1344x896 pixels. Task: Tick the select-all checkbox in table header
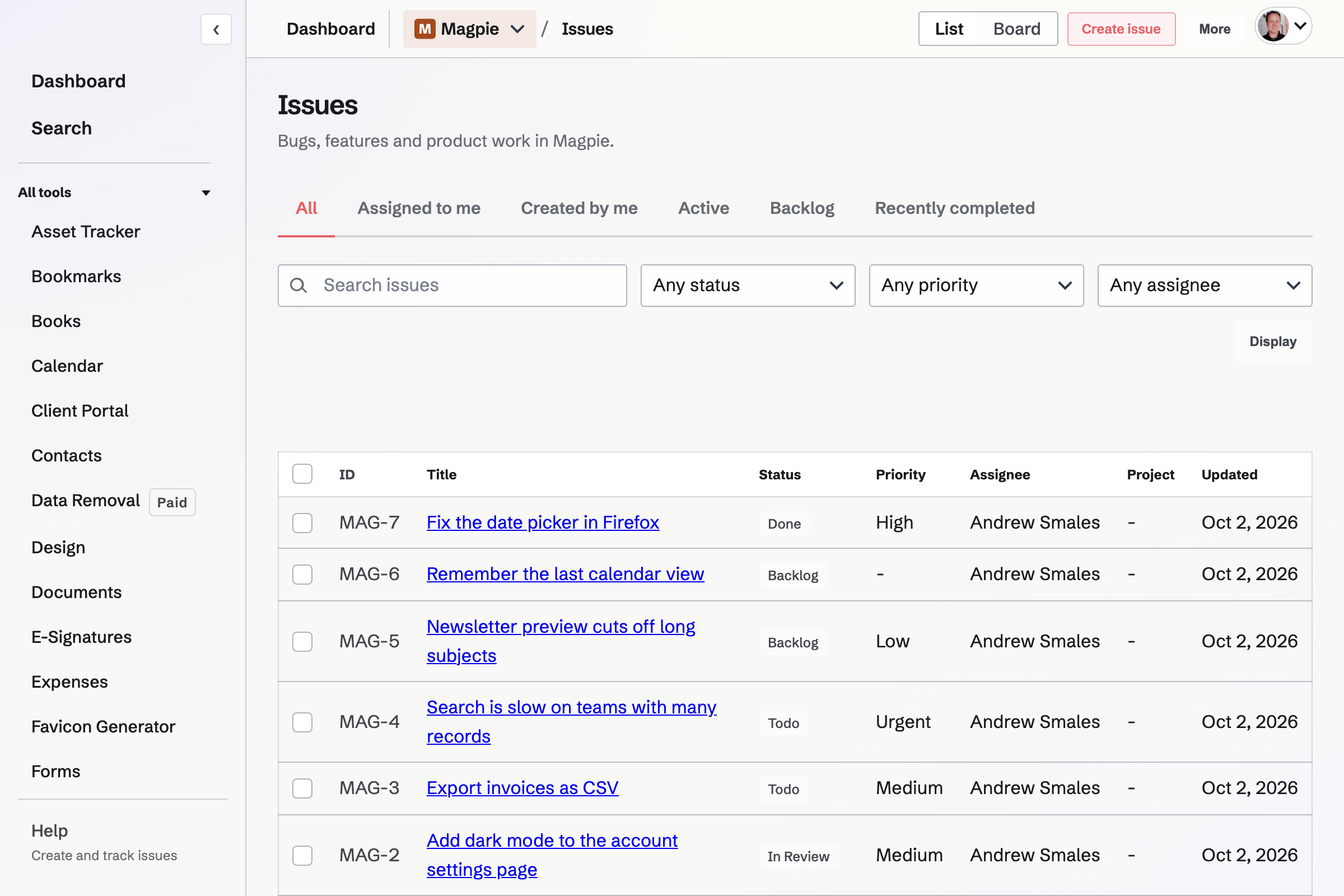(302, 474)
